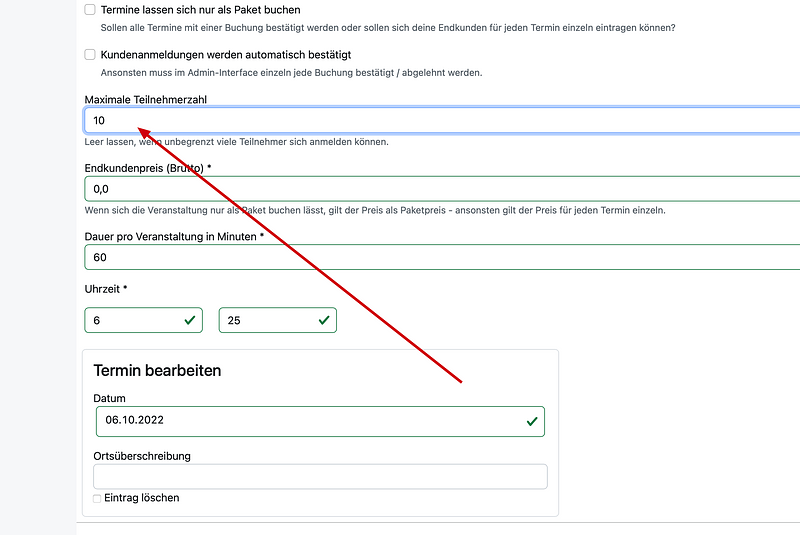Click the 'Dauer pro Veranstaltung in Minuten' label
The width and height of the screenshot is (800, 535).
[172, 236]
